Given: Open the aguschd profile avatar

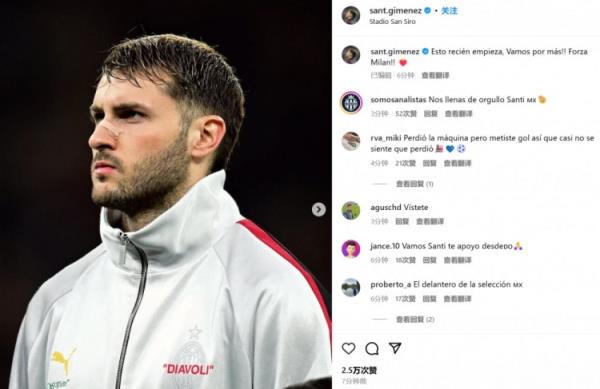Looking at the screenshot, I should coord(351,211).
